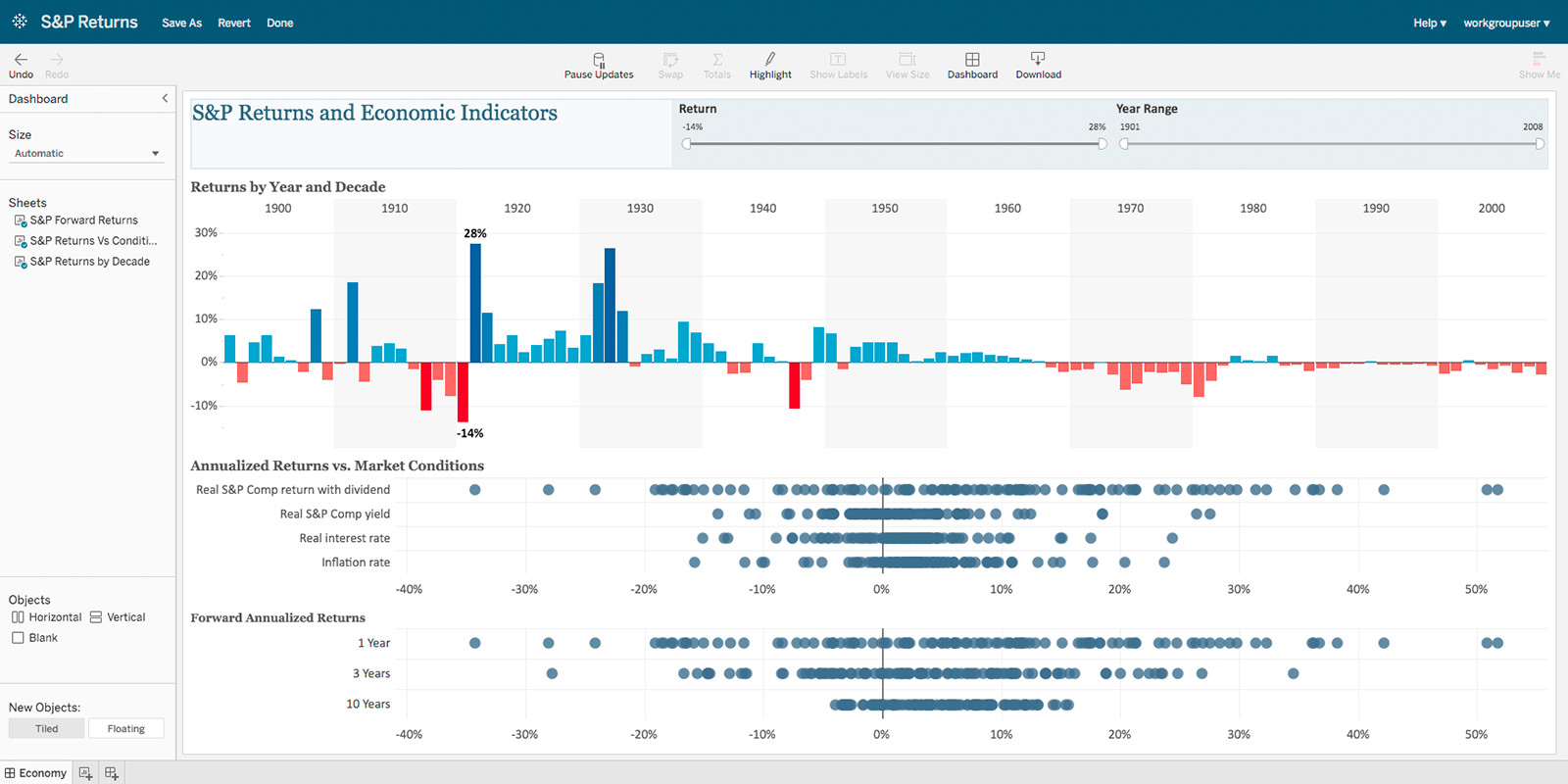Open the Help menu
The width and height of the screenshot is (1568, 784).
click(x=1430, y=23)
